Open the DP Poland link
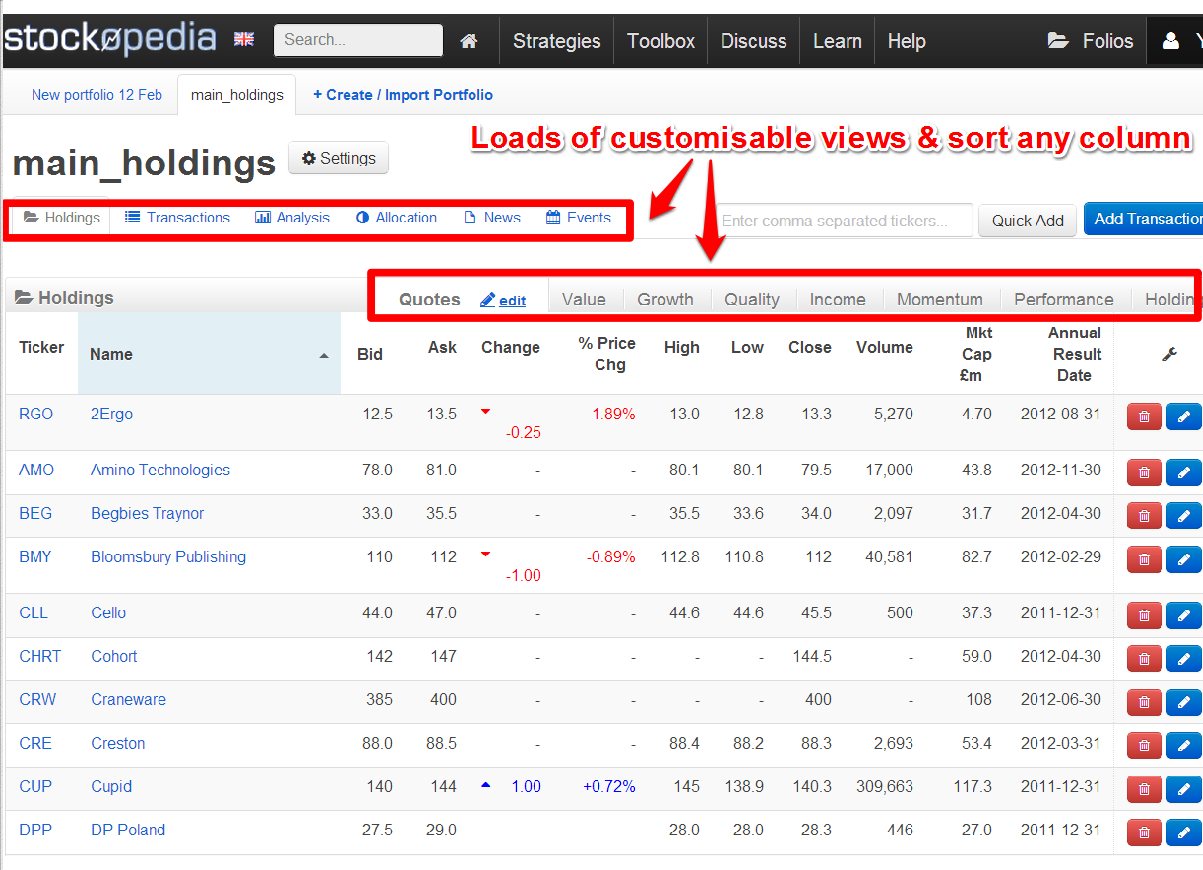This screenshot has height=870, width=1203. [x=128, y=830]
